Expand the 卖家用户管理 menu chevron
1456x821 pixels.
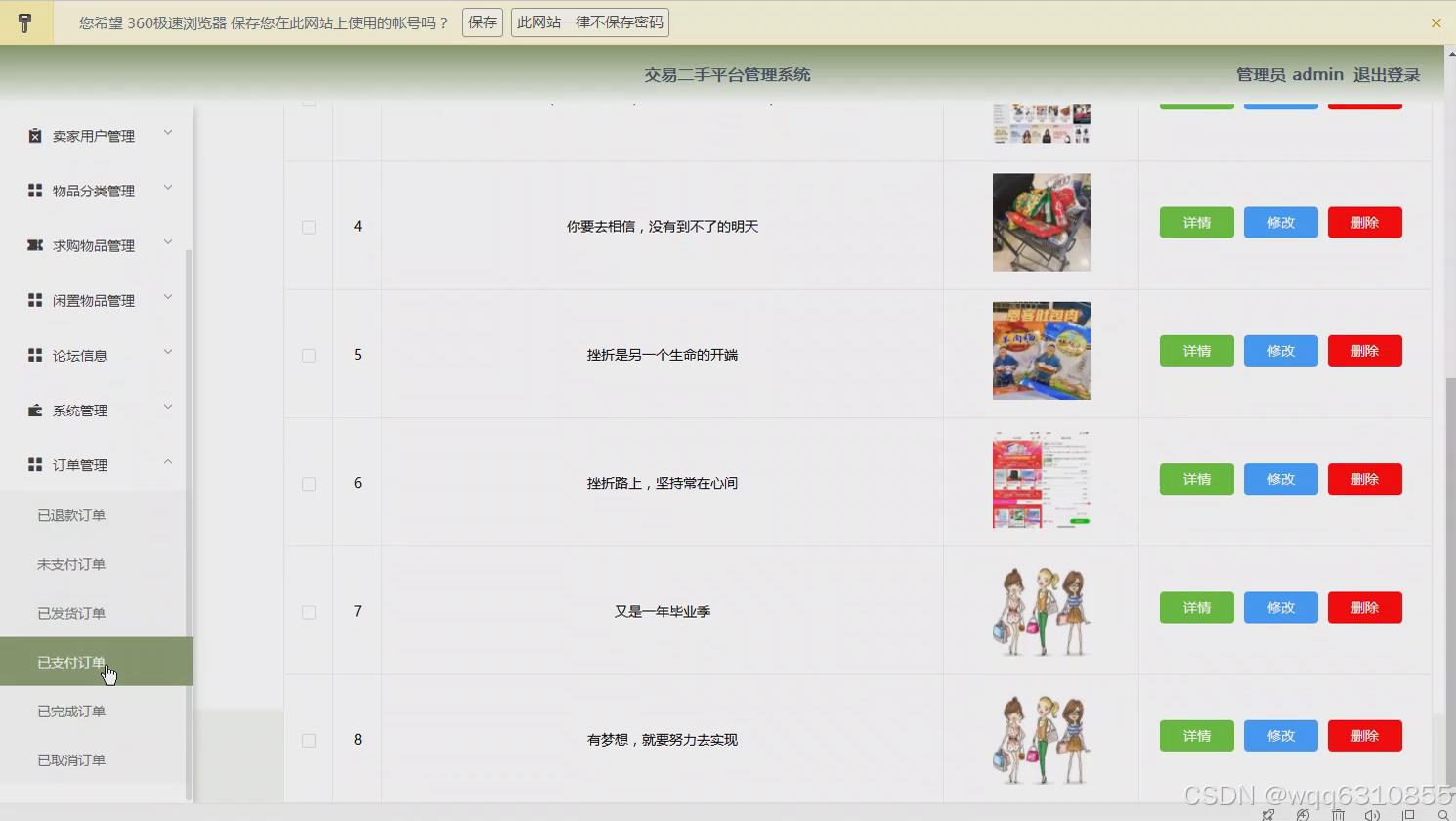167,132
